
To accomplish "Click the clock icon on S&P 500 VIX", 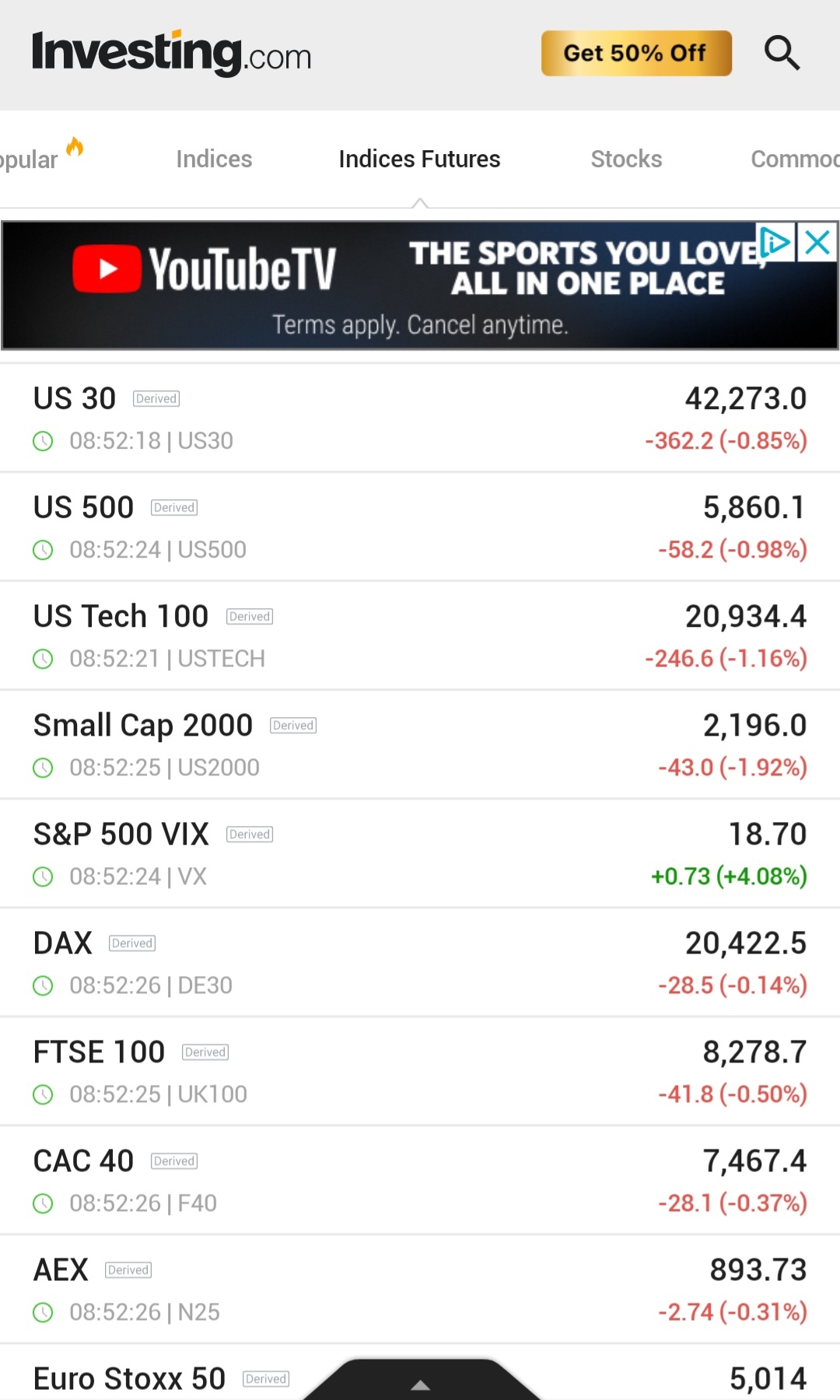I will (x=44, y=877).
